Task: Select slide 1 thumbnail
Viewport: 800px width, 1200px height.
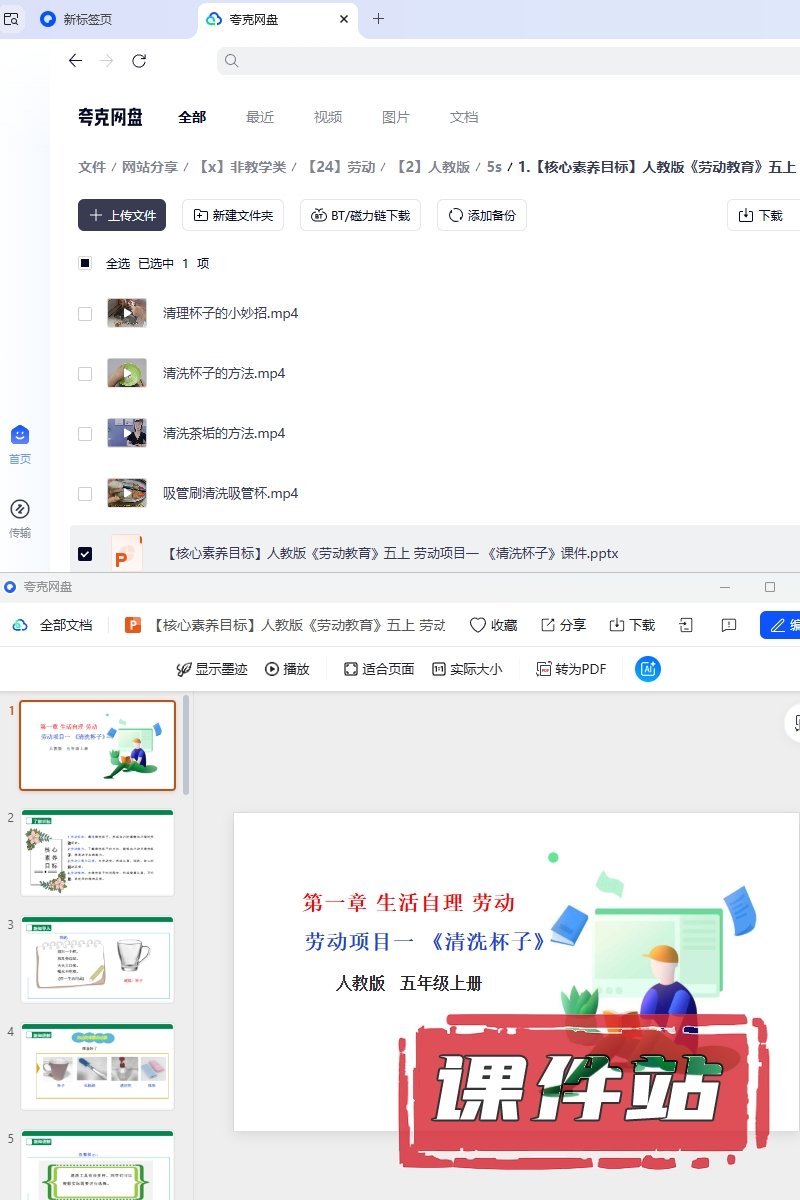Action: 97,745
